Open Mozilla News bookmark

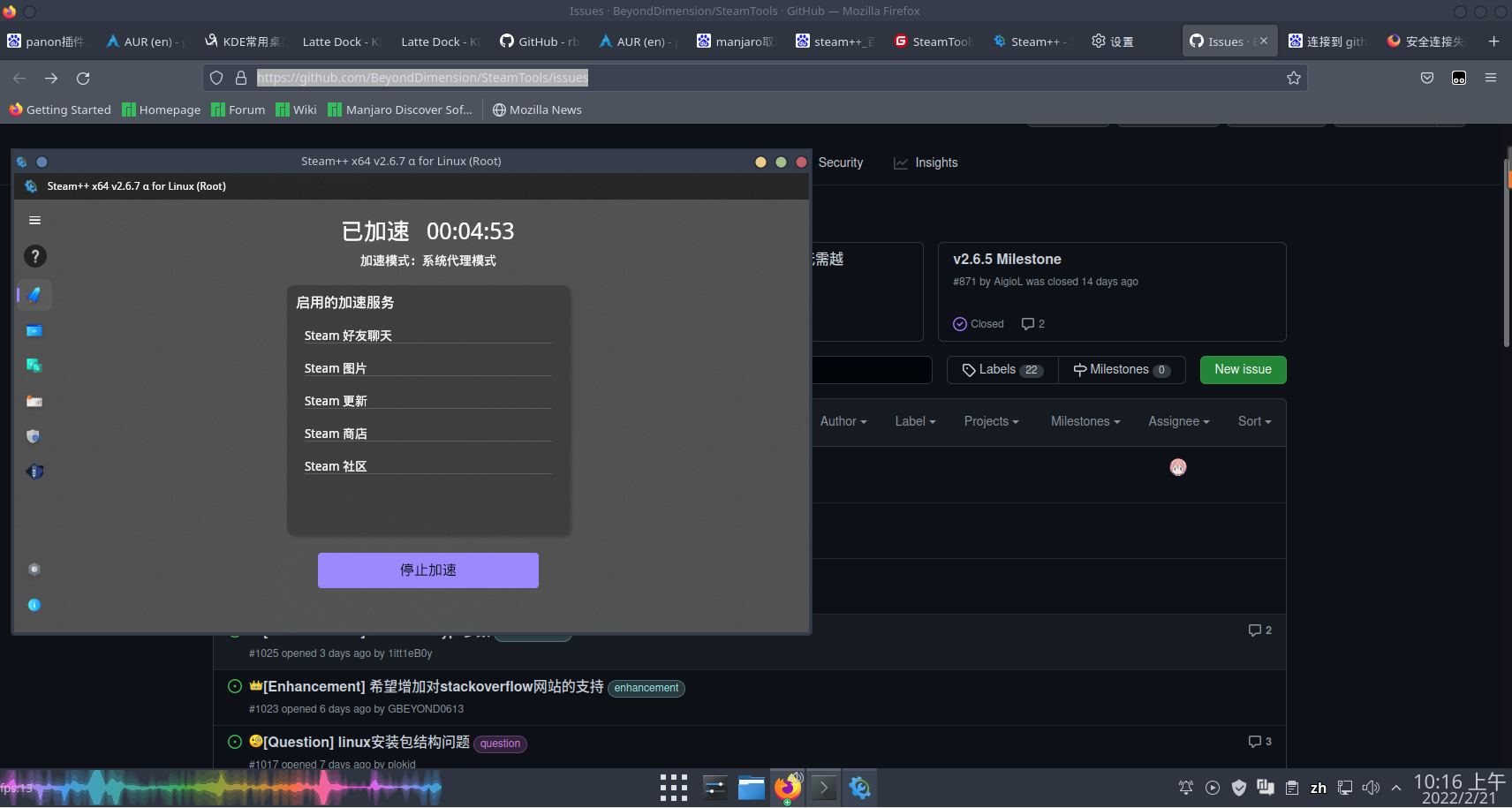(537, 110)
